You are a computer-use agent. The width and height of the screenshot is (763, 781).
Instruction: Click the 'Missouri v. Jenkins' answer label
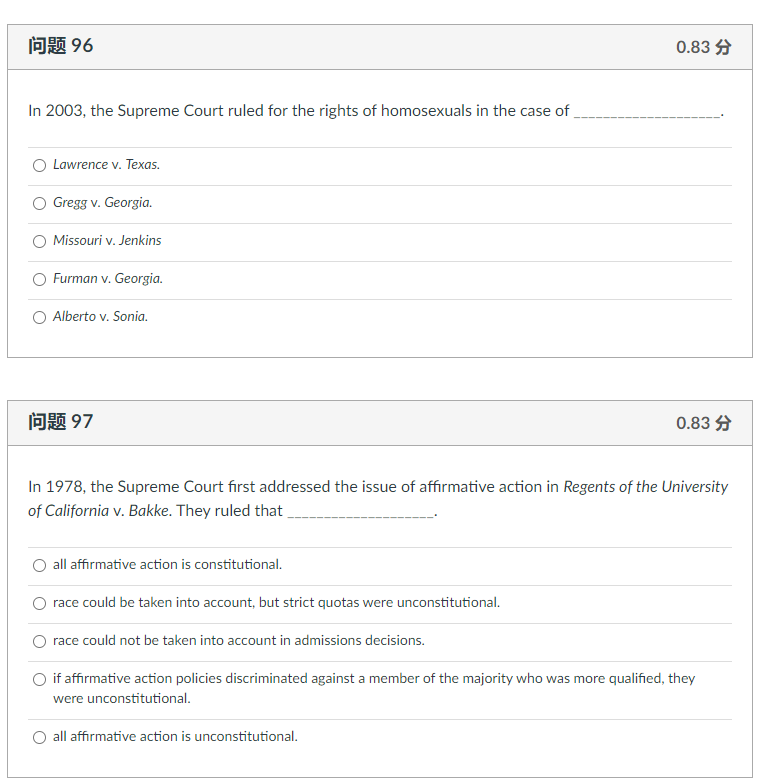[x=107, y=241]
